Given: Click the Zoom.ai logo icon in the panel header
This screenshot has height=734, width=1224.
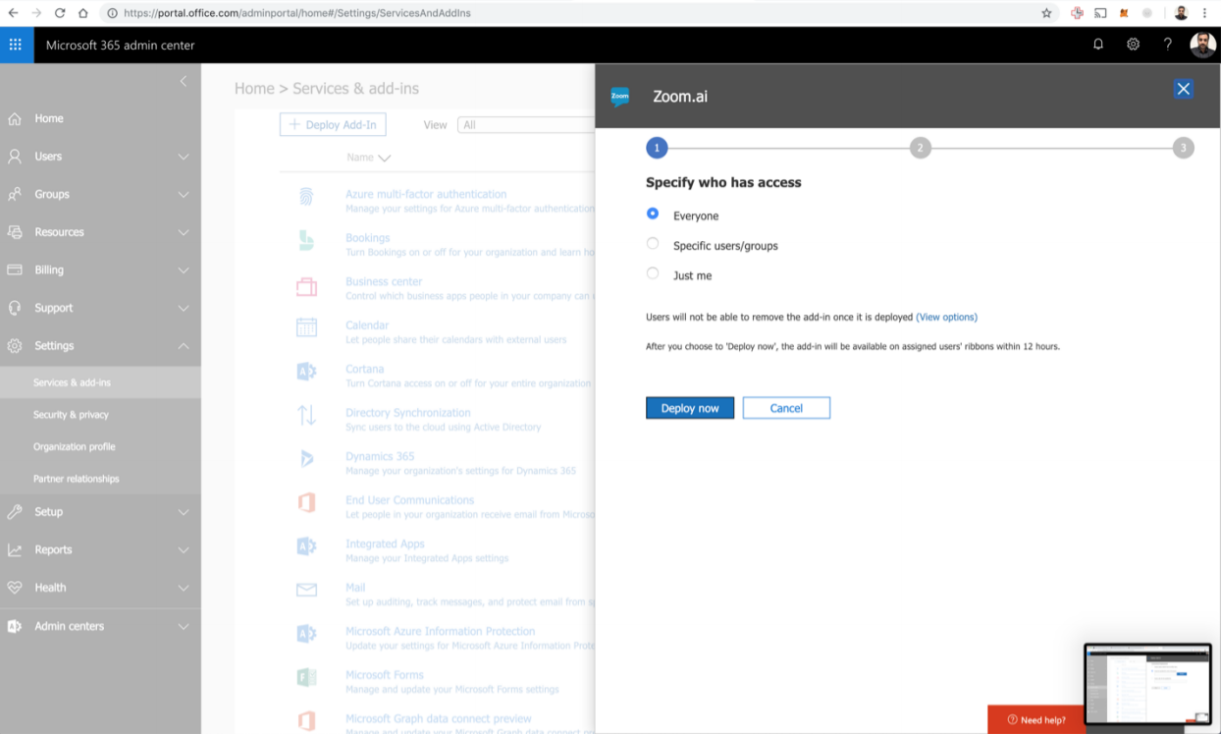Looking at the screenshot, I should coord(620,96).
